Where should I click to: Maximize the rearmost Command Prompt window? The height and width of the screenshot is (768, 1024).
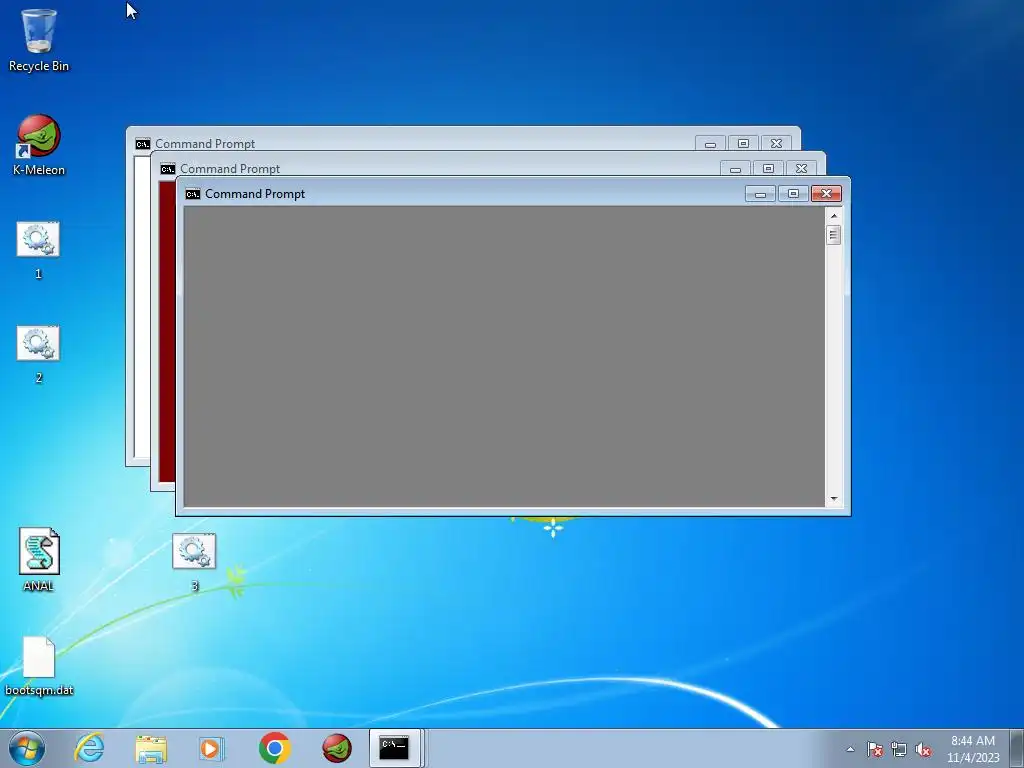click(x=744, y=144)
